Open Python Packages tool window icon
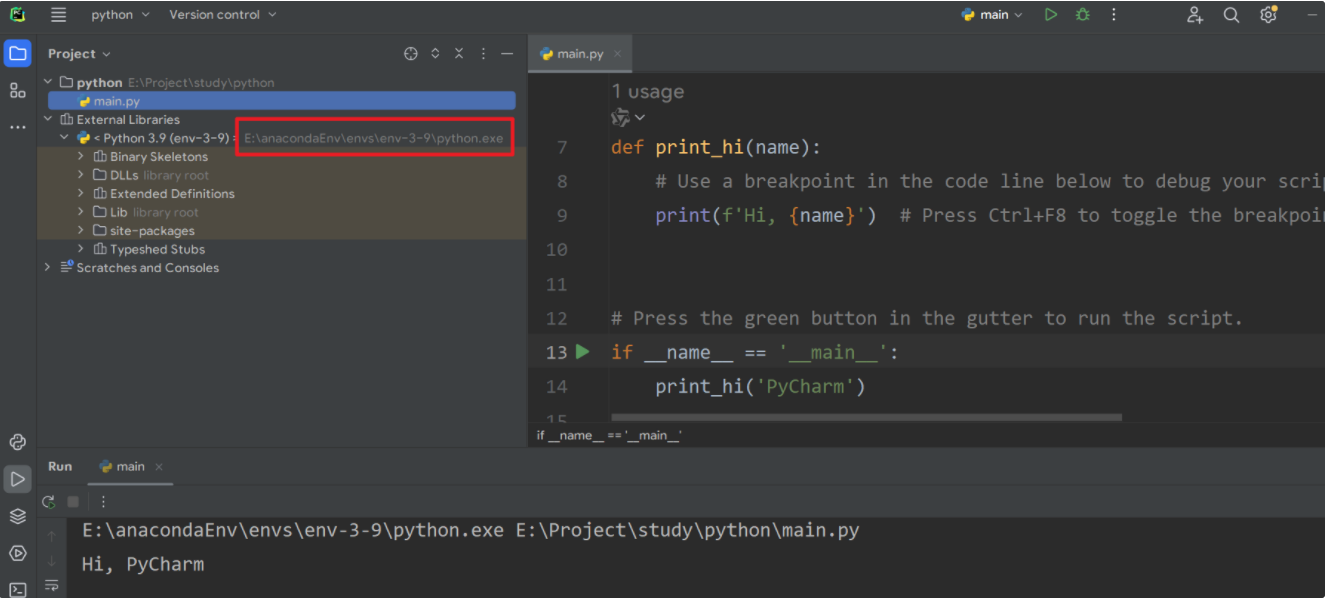 18,516
